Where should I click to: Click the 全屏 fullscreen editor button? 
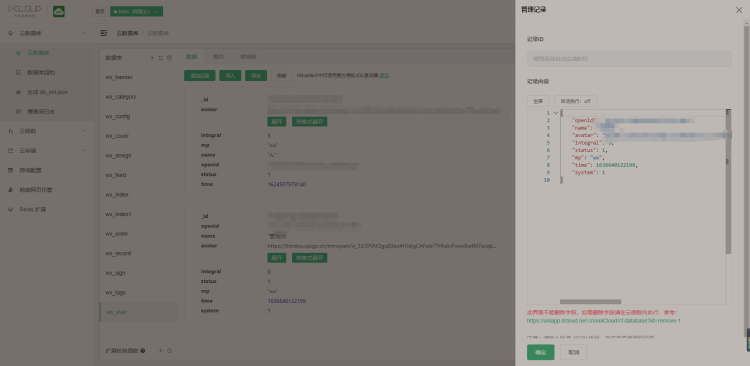tap(538, 101)
